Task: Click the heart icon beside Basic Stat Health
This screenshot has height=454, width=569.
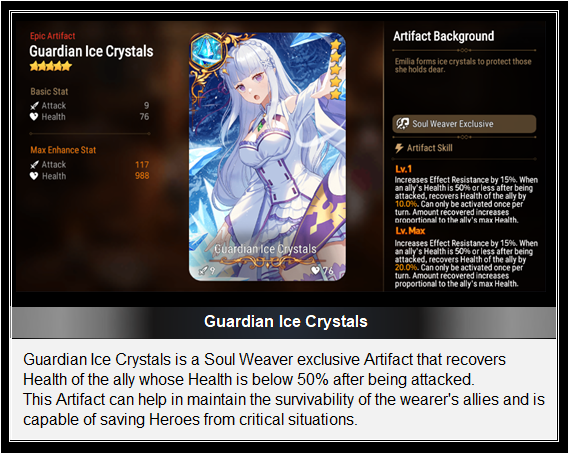Action: [34, 117]
